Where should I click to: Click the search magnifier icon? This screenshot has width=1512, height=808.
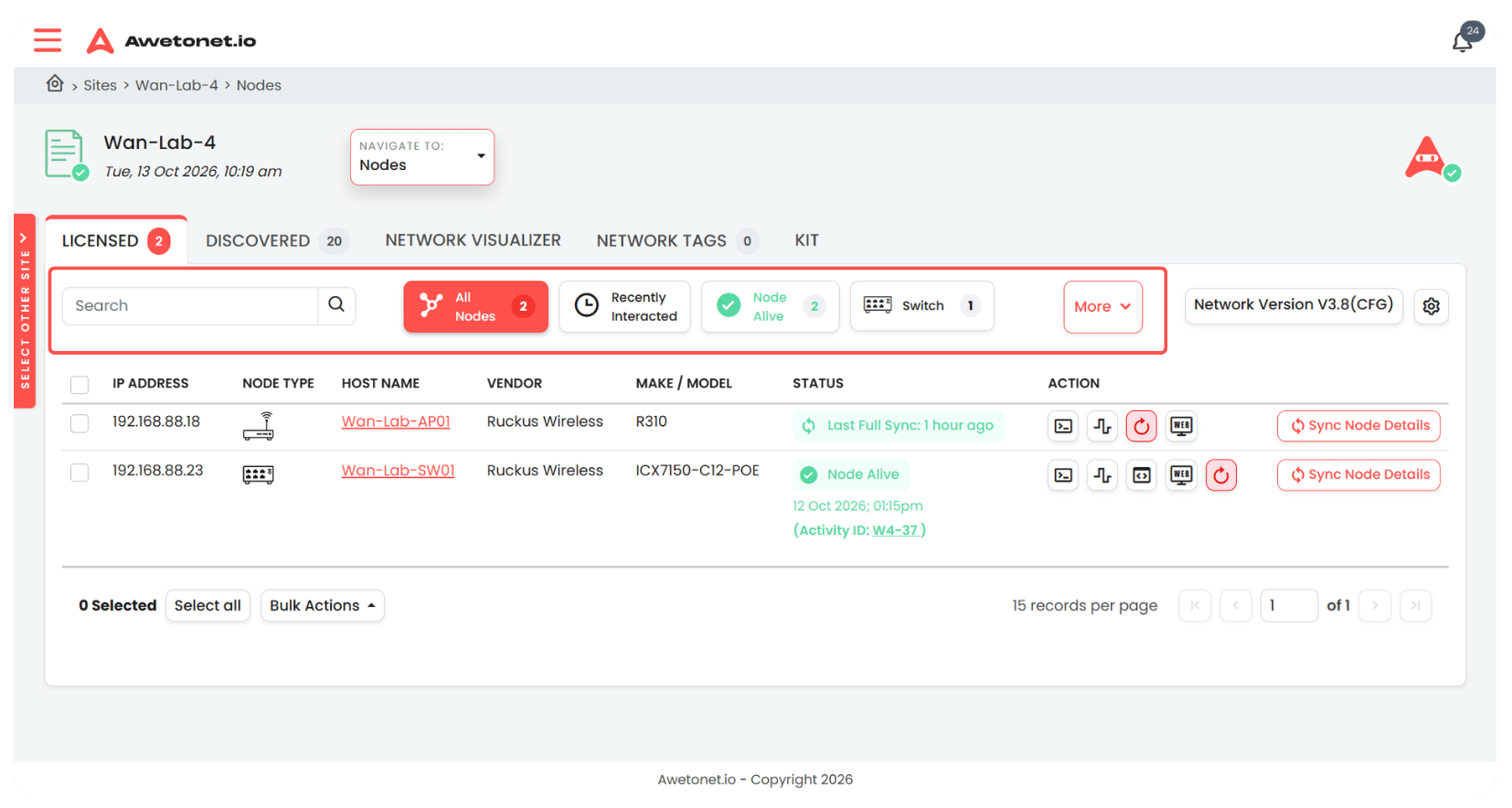[x=336, y=305]
